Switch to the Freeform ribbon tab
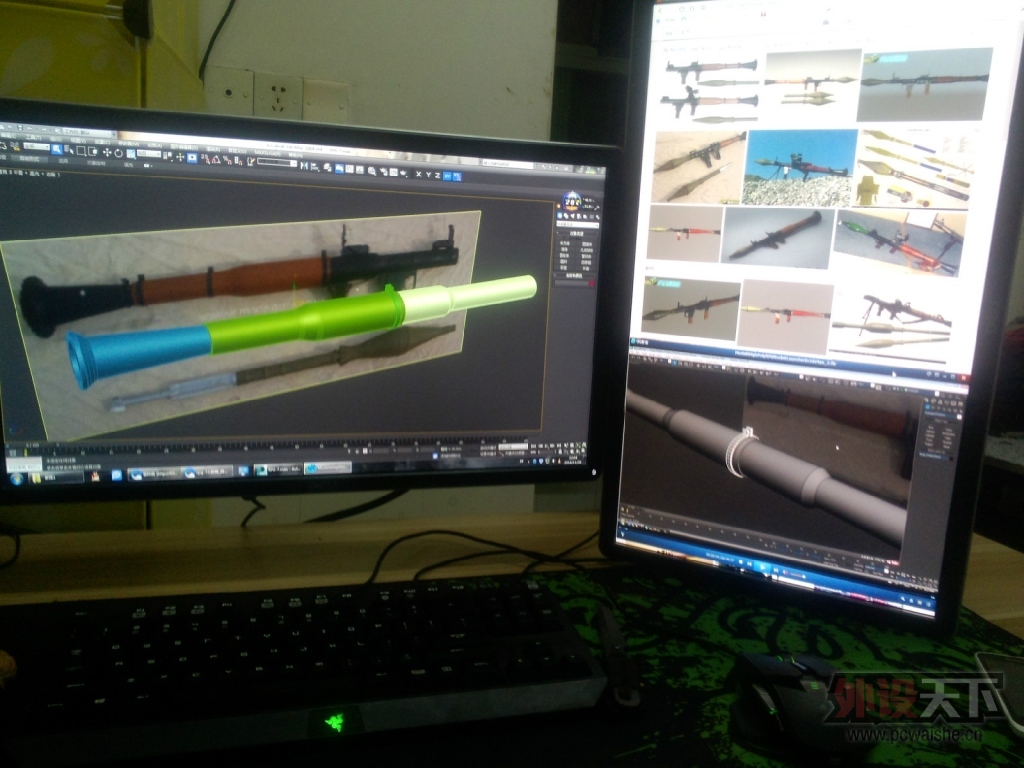The image size is (1024, 768). (x=29, y=159)
